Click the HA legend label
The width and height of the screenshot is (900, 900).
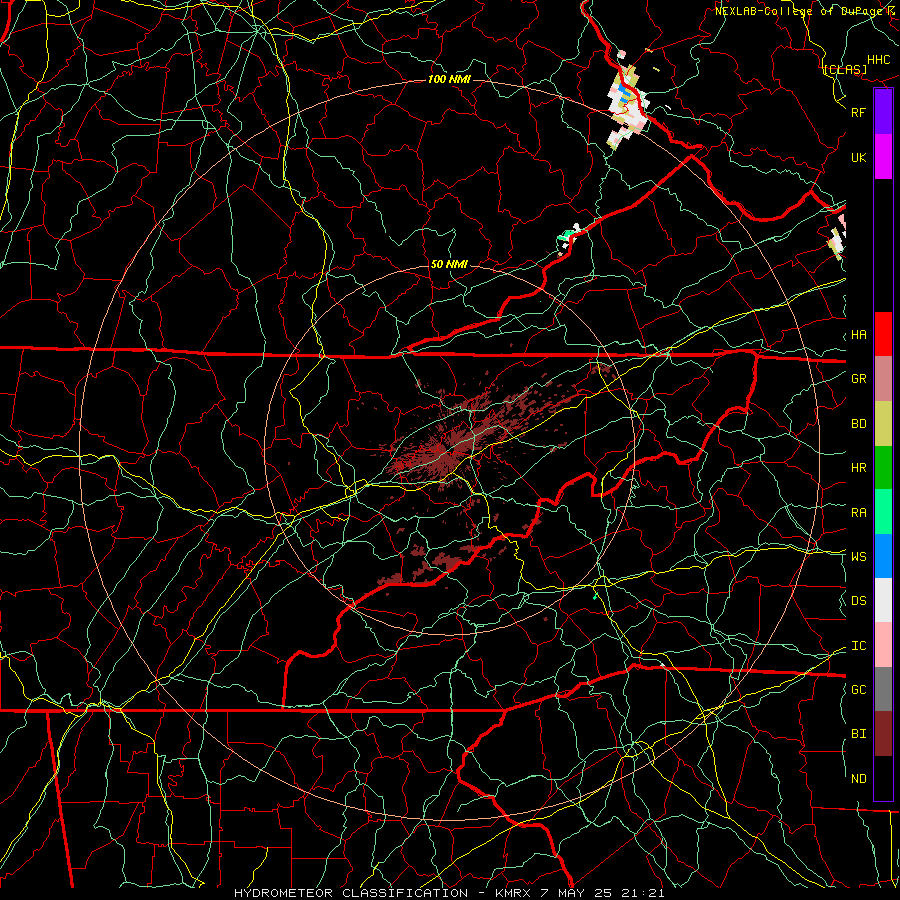point(858,335)
